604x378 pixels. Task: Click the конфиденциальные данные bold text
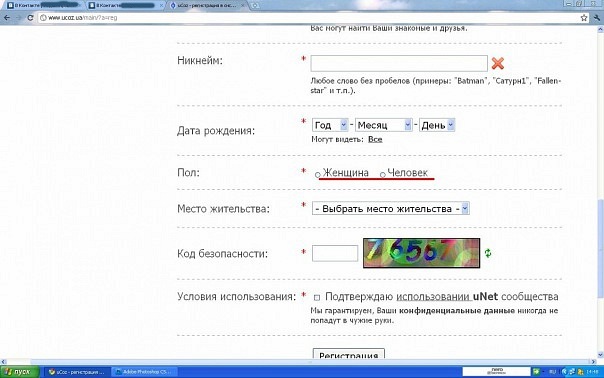(x=457, y=311)
